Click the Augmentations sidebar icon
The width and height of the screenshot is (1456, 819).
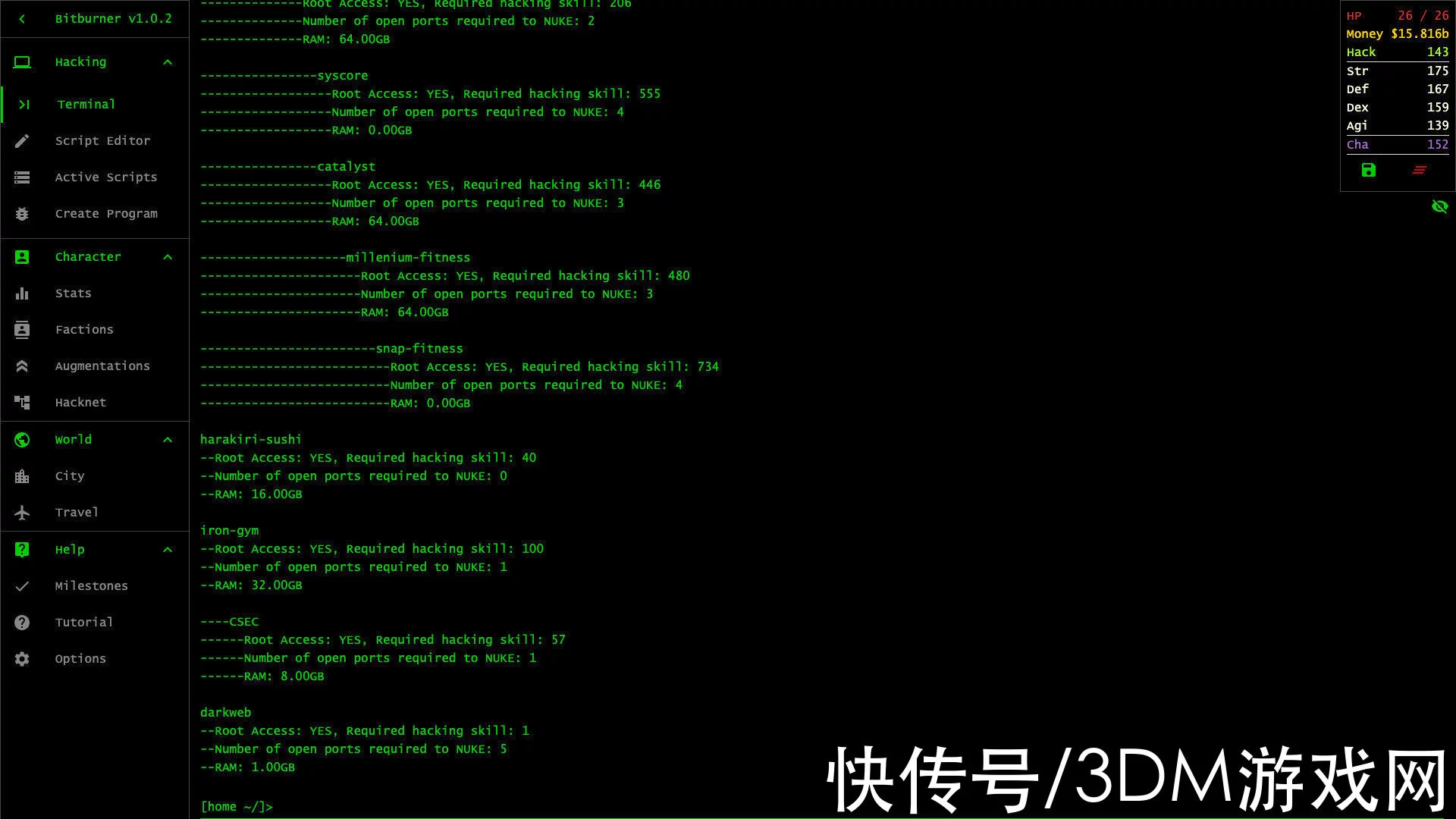pyautogui.click(x=22, y=365)
